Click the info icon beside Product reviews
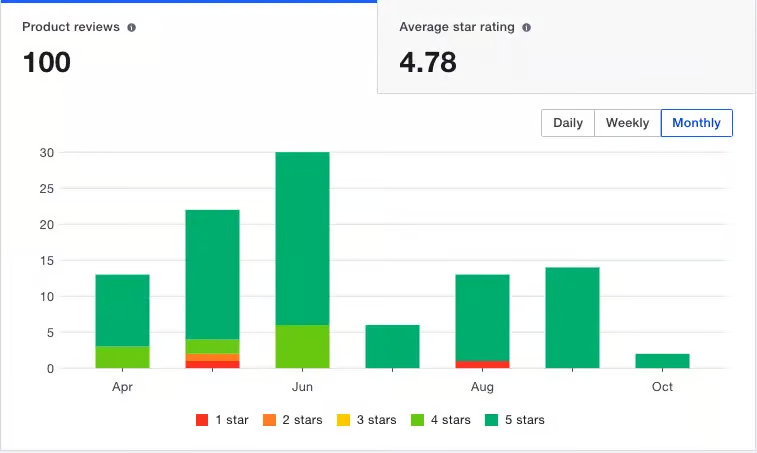 pyautogui.click(x=131, y=28)
